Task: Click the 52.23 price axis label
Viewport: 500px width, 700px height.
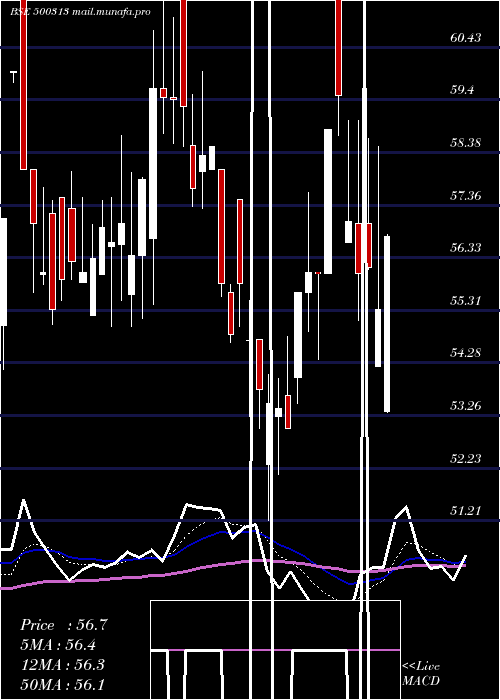Action: point(466,458)
